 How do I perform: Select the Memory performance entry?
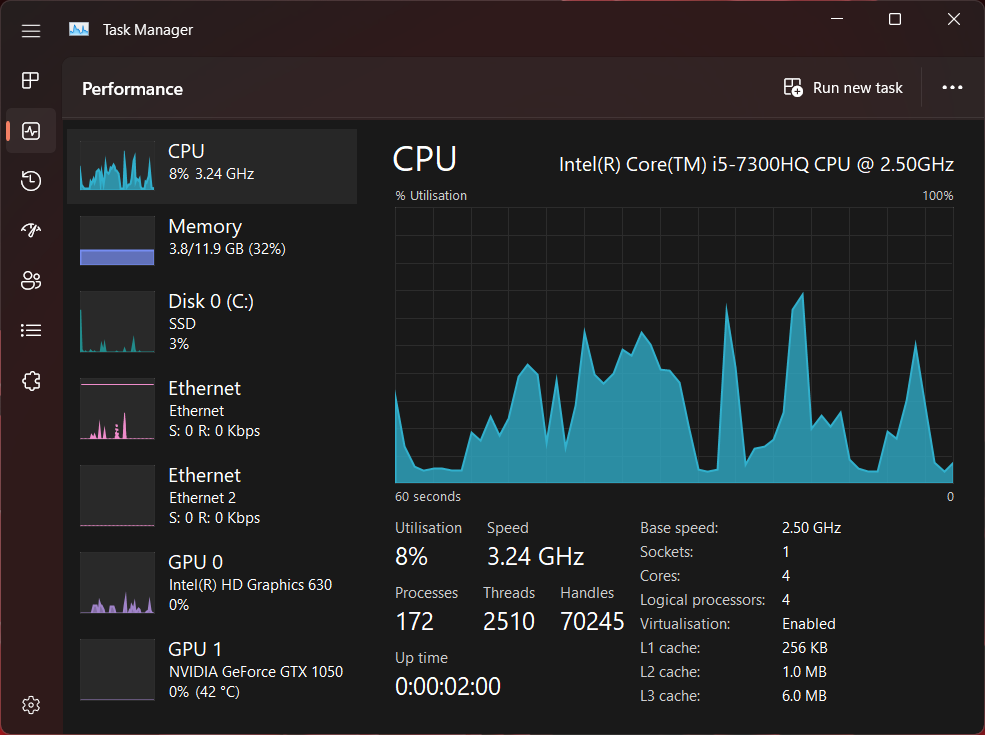point(212,241)
